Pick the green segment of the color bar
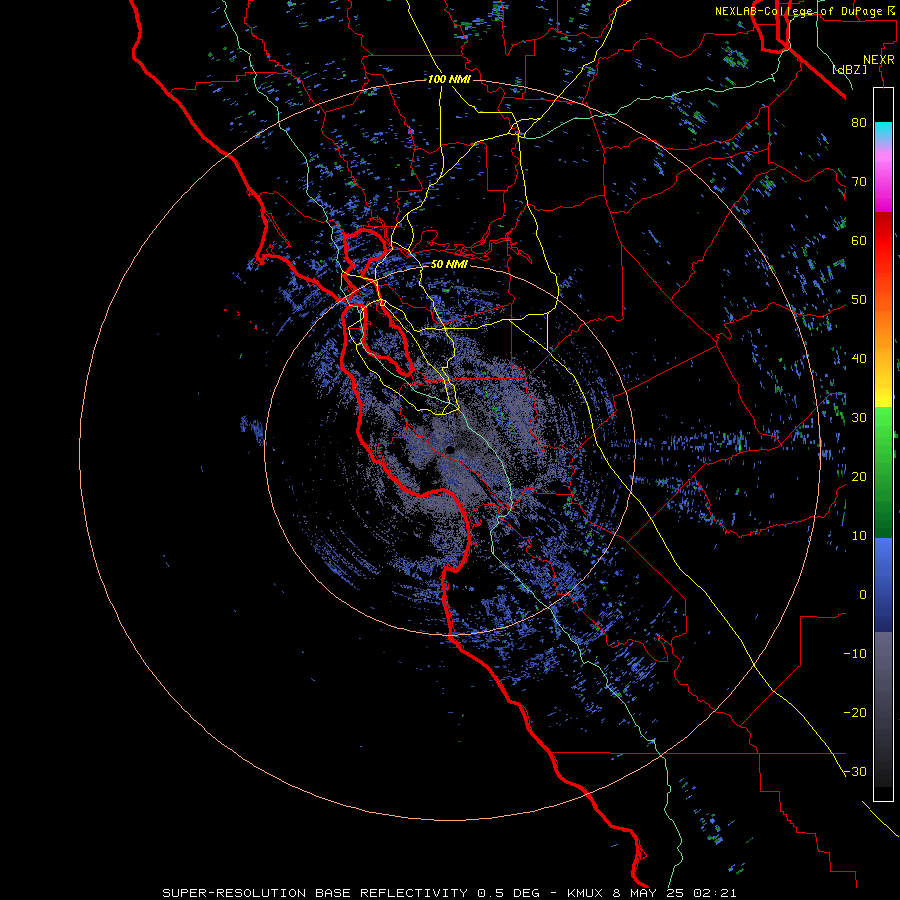The height and width of the screenshot is (900, 900). pyautogui.click(x=883, y=473)
